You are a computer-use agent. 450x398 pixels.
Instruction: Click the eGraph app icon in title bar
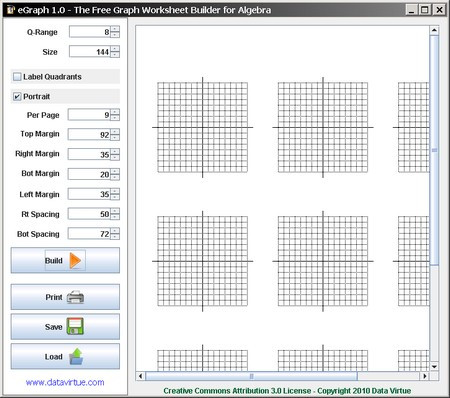10,10
